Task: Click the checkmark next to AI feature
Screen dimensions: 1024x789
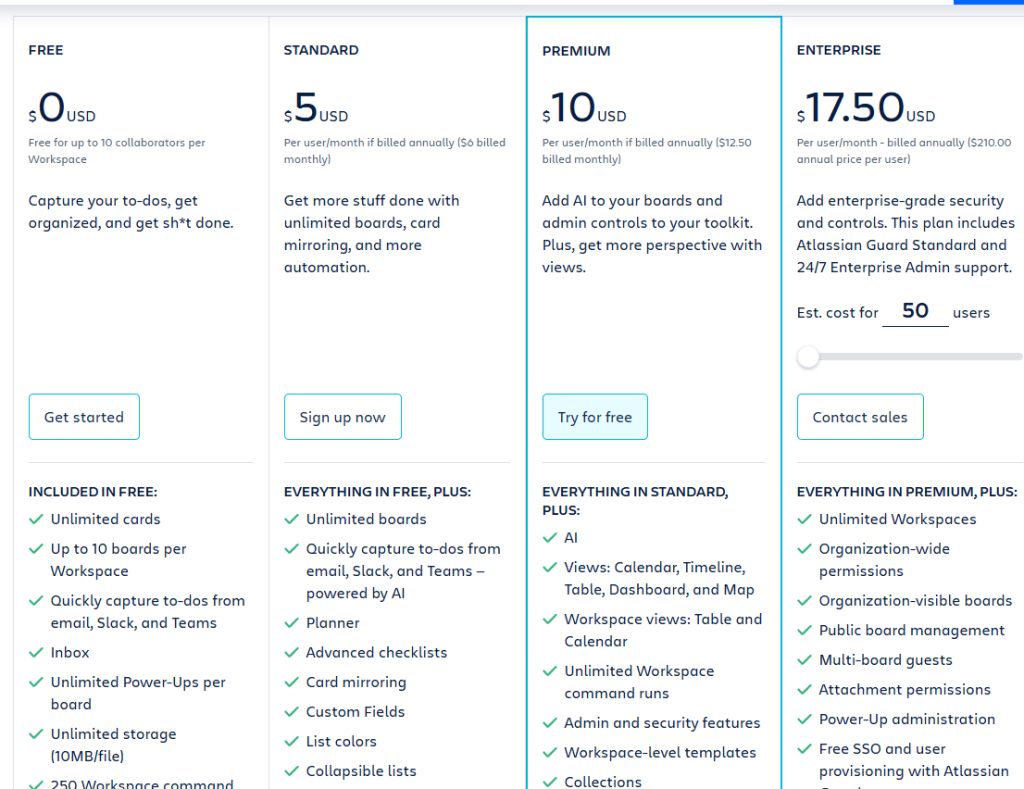Action: pyautogui.click(x=550, y=538)
